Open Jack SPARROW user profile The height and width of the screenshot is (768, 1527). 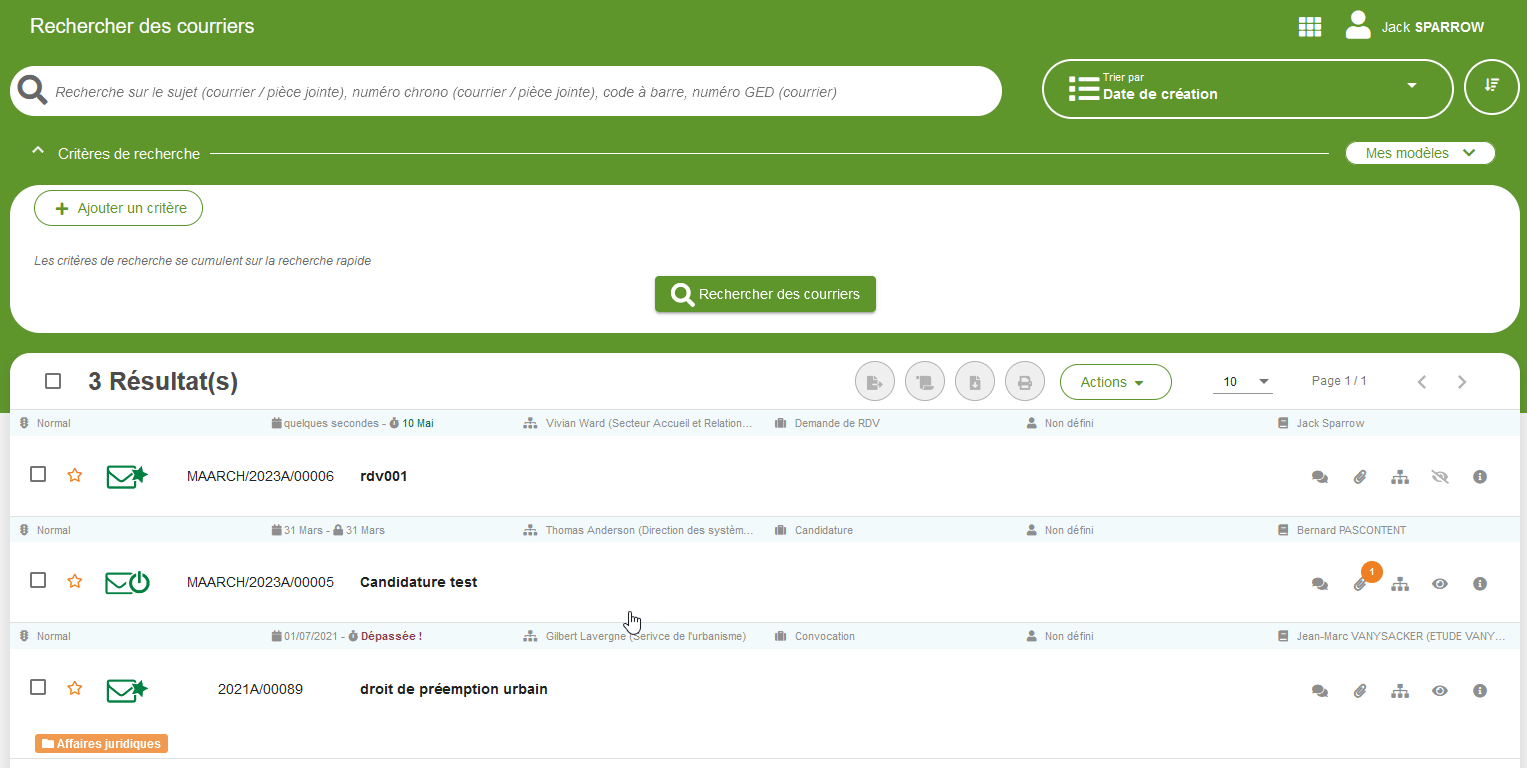point(1414,27)
